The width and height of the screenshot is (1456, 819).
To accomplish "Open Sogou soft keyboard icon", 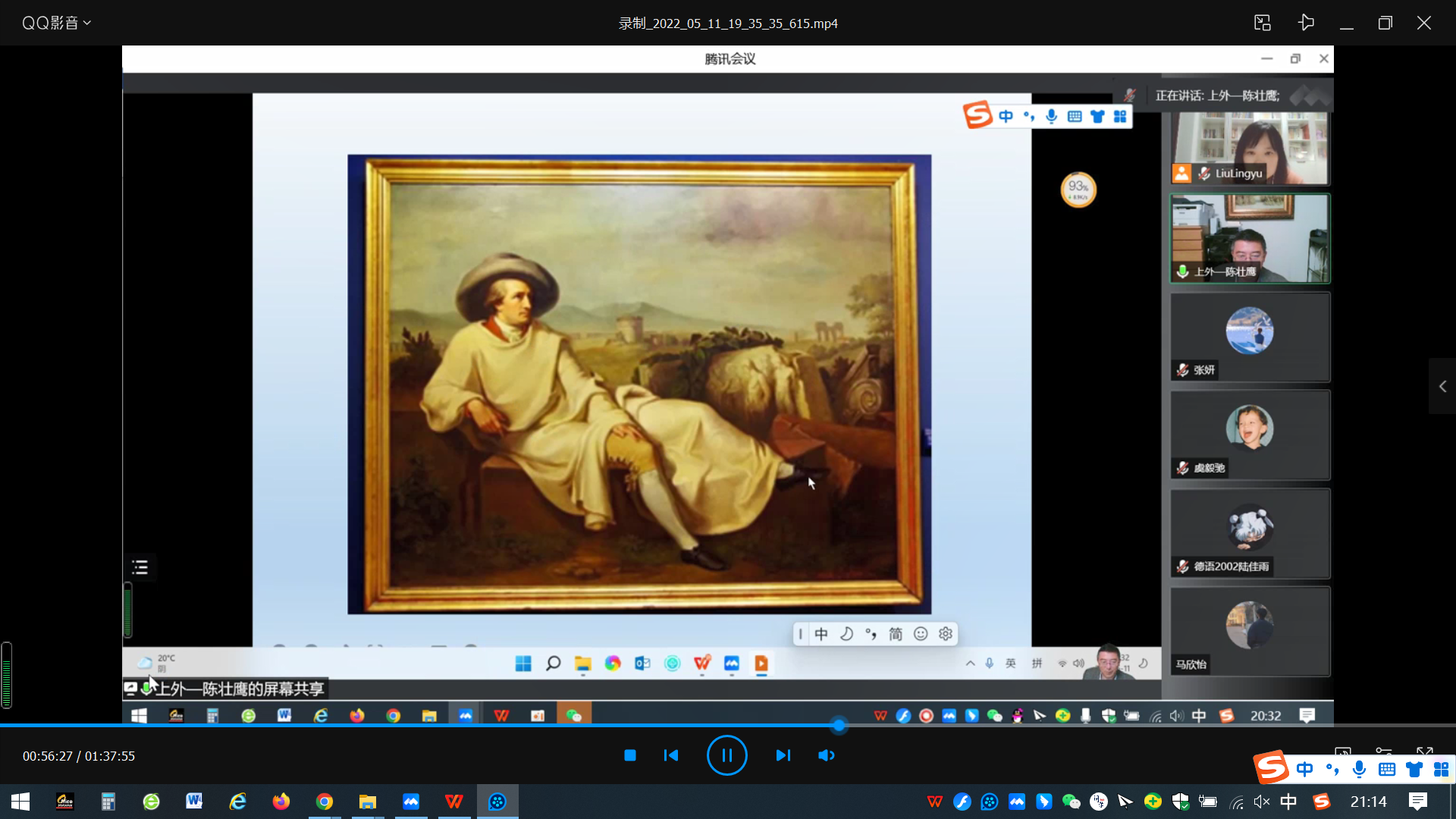I will (x=1387, y=770).
